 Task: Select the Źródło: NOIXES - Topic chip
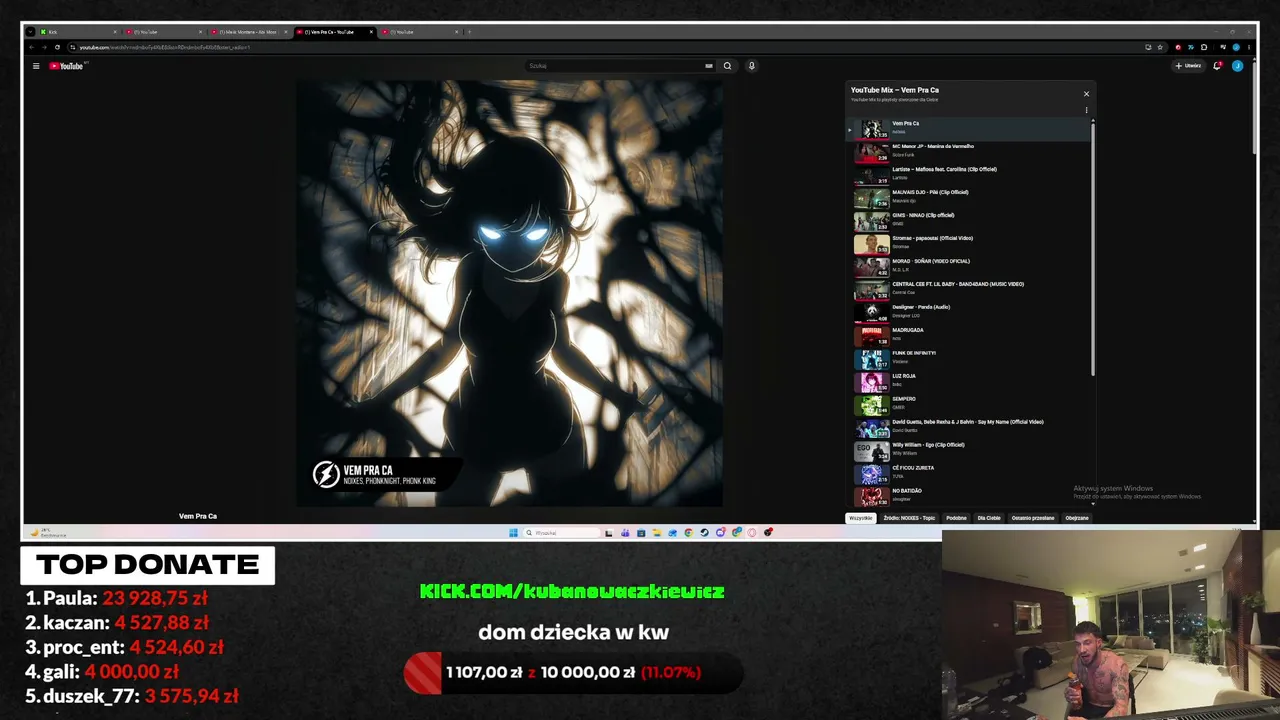909,518
